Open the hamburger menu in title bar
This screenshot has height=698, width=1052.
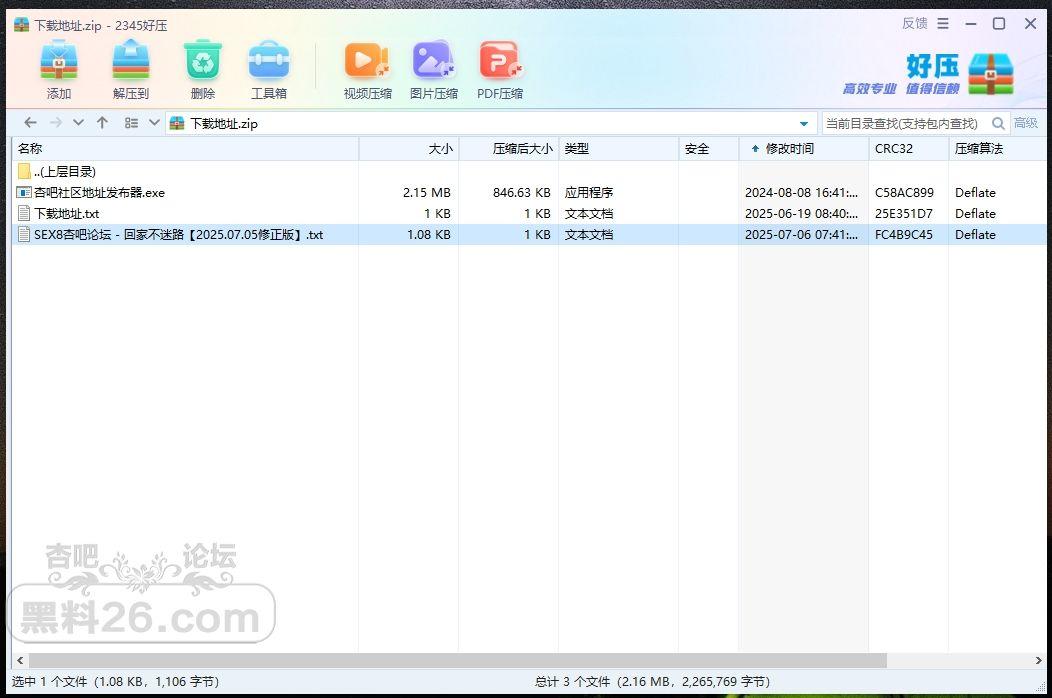click(943, 23)
